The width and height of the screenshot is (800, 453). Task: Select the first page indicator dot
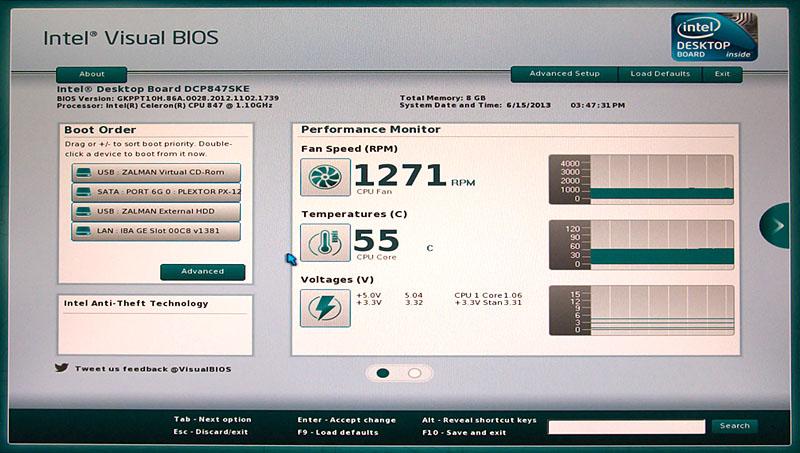pos(383,373)
